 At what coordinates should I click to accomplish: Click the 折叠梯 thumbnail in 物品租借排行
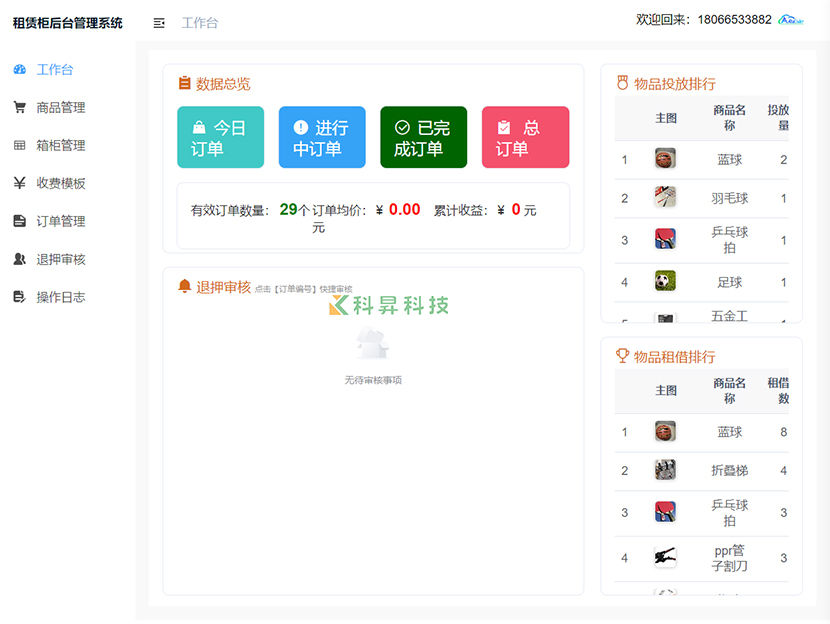[x=665, y=470]
